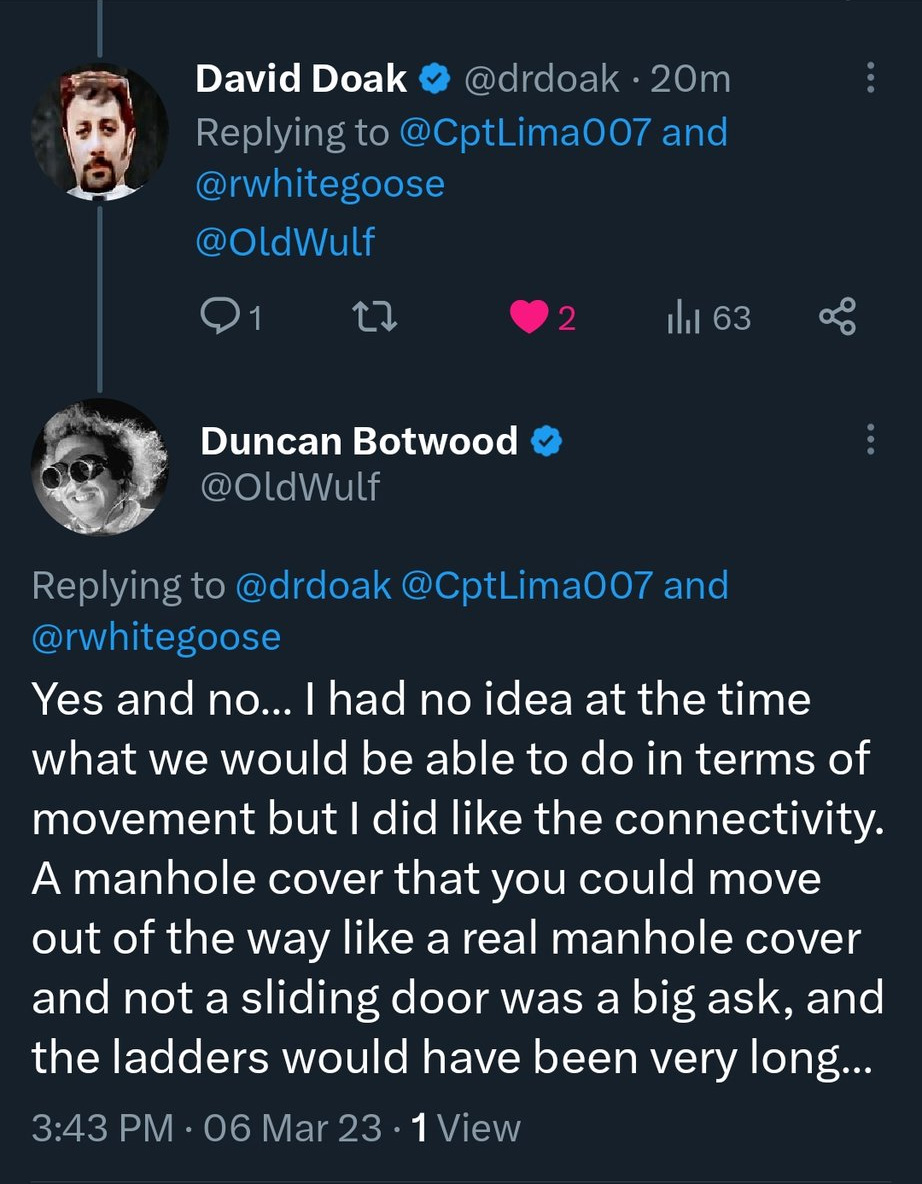Click the reply icon on David Doak's tweet
The width and height of the screenshot is (922, 1184).
pos(218,318)
